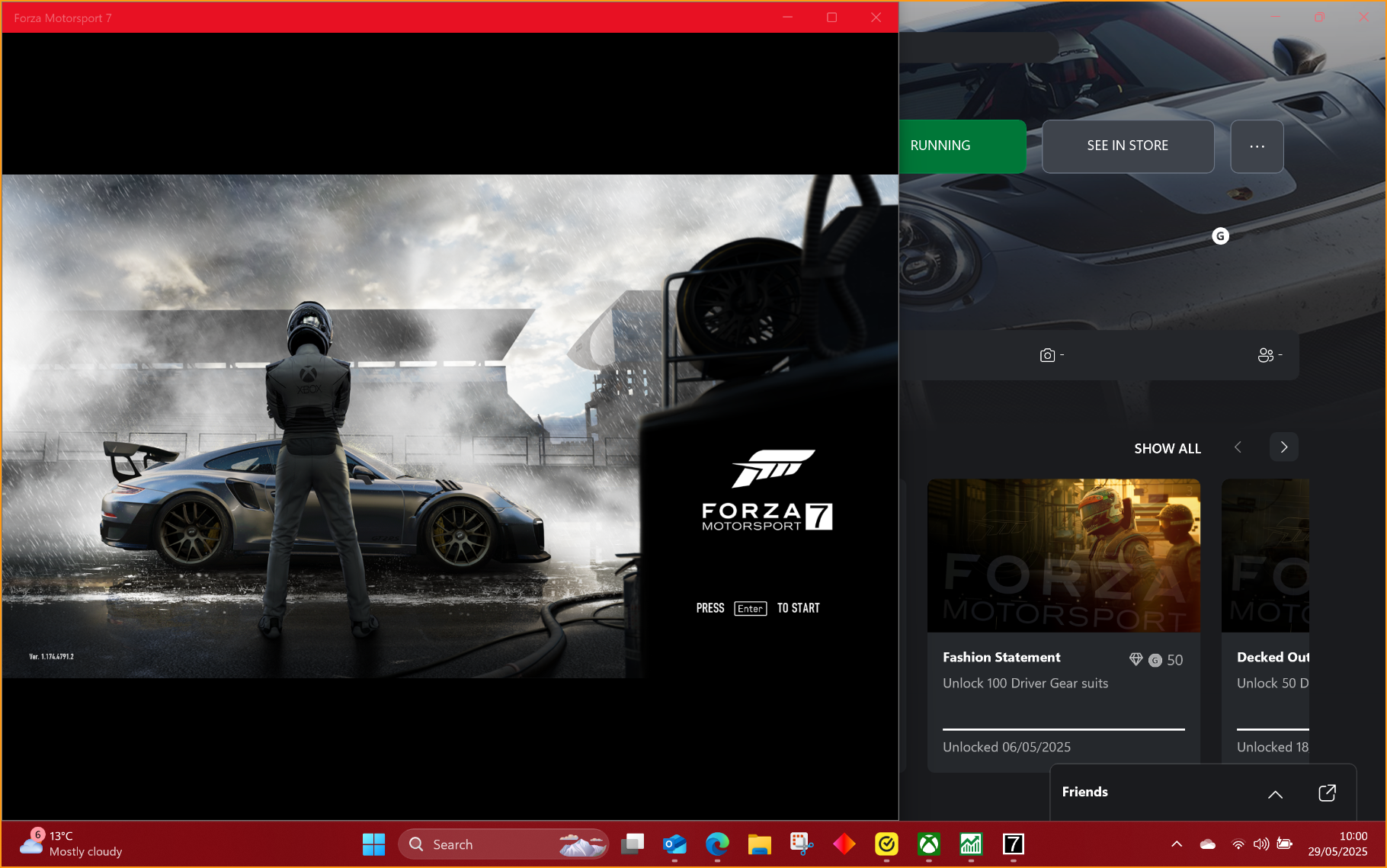Click the taskbar Search box

click(503, 844)
